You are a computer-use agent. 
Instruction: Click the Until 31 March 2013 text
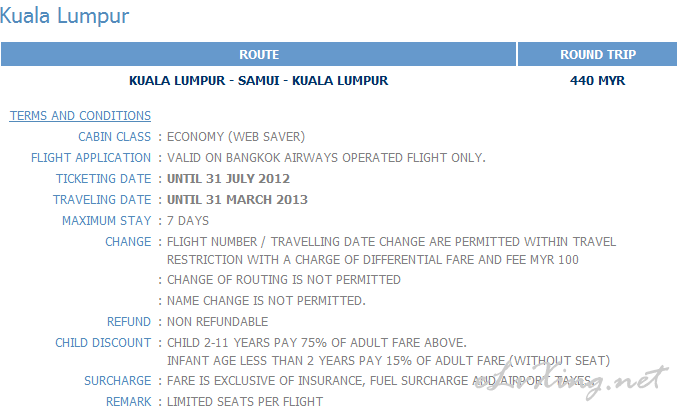pyautogui.click(x=237, y=200)
